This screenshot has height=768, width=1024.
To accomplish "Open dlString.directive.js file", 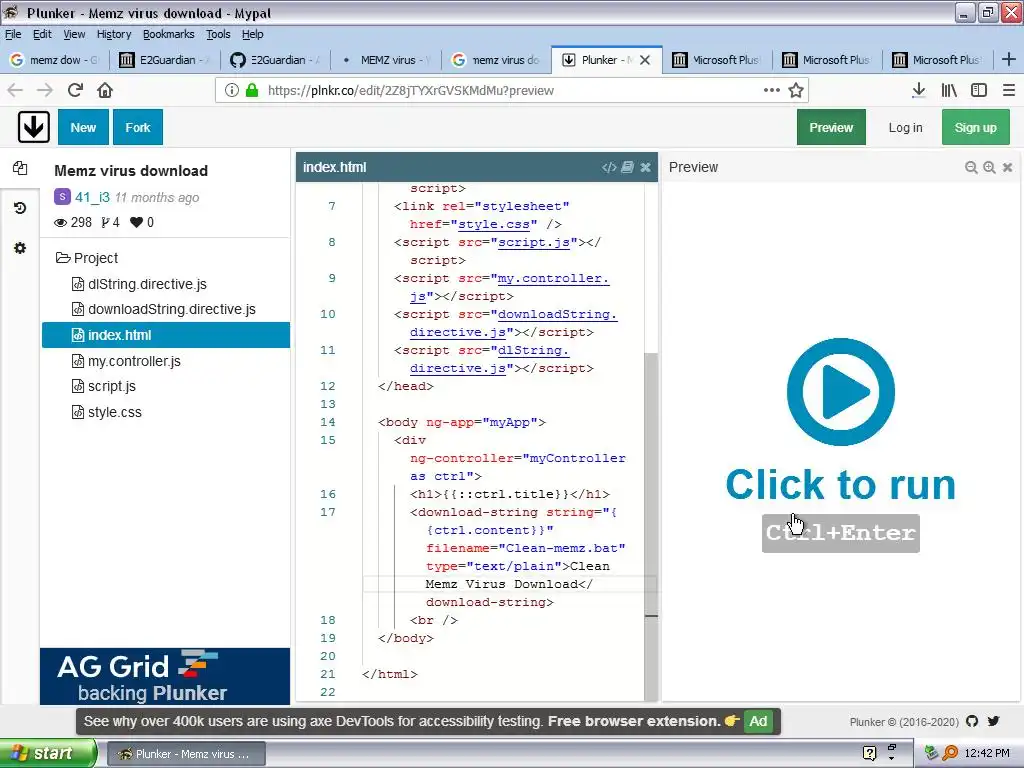I will 147,284.
